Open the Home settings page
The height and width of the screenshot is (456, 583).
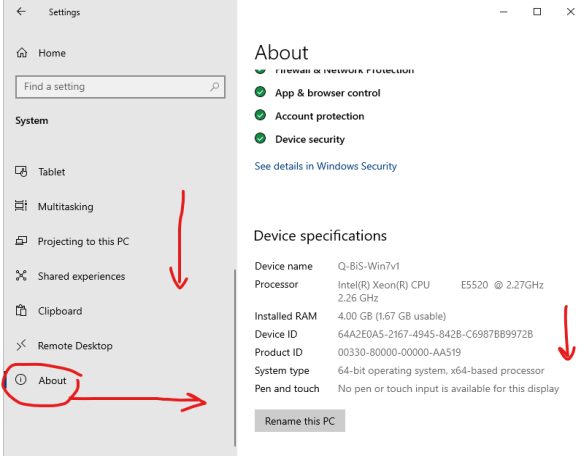click(52, 53)
